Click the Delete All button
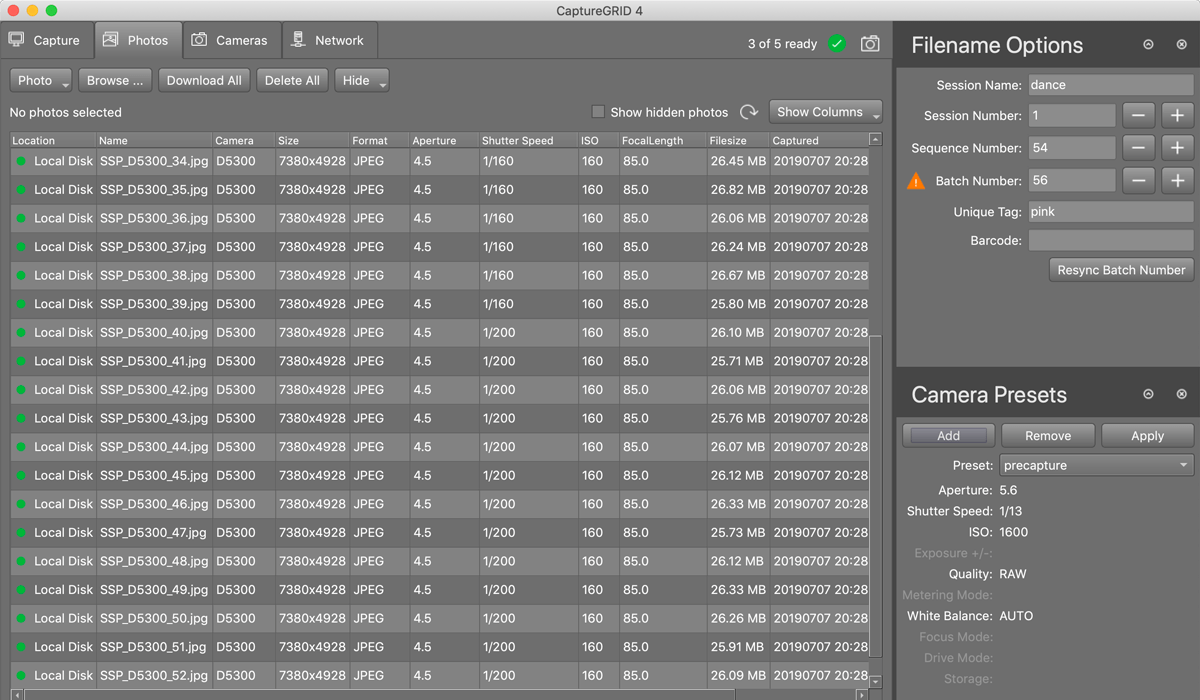1200x700 pixels. [x=292, y=81]
